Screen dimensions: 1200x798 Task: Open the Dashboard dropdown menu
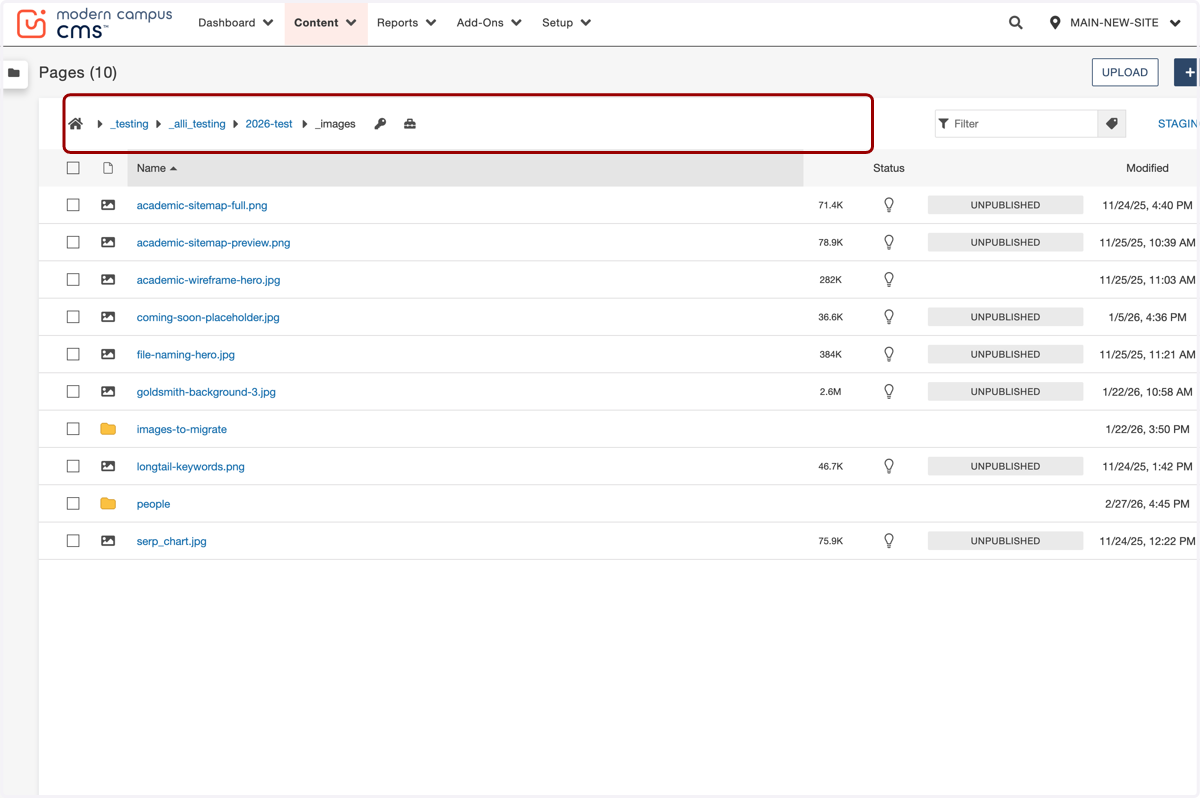tap(236, 23)
